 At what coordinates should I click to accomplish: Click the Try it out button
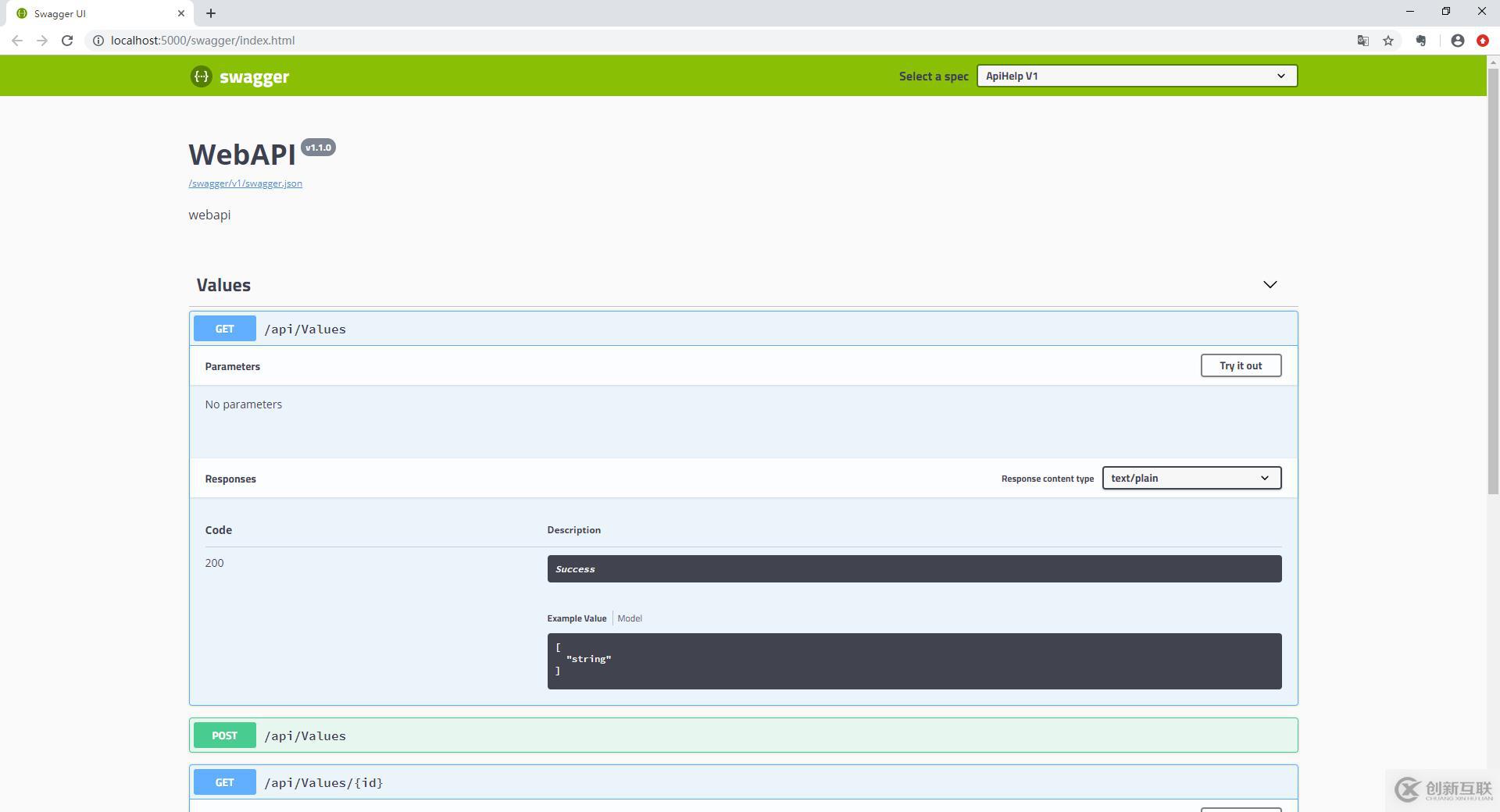click(1241, 365)
